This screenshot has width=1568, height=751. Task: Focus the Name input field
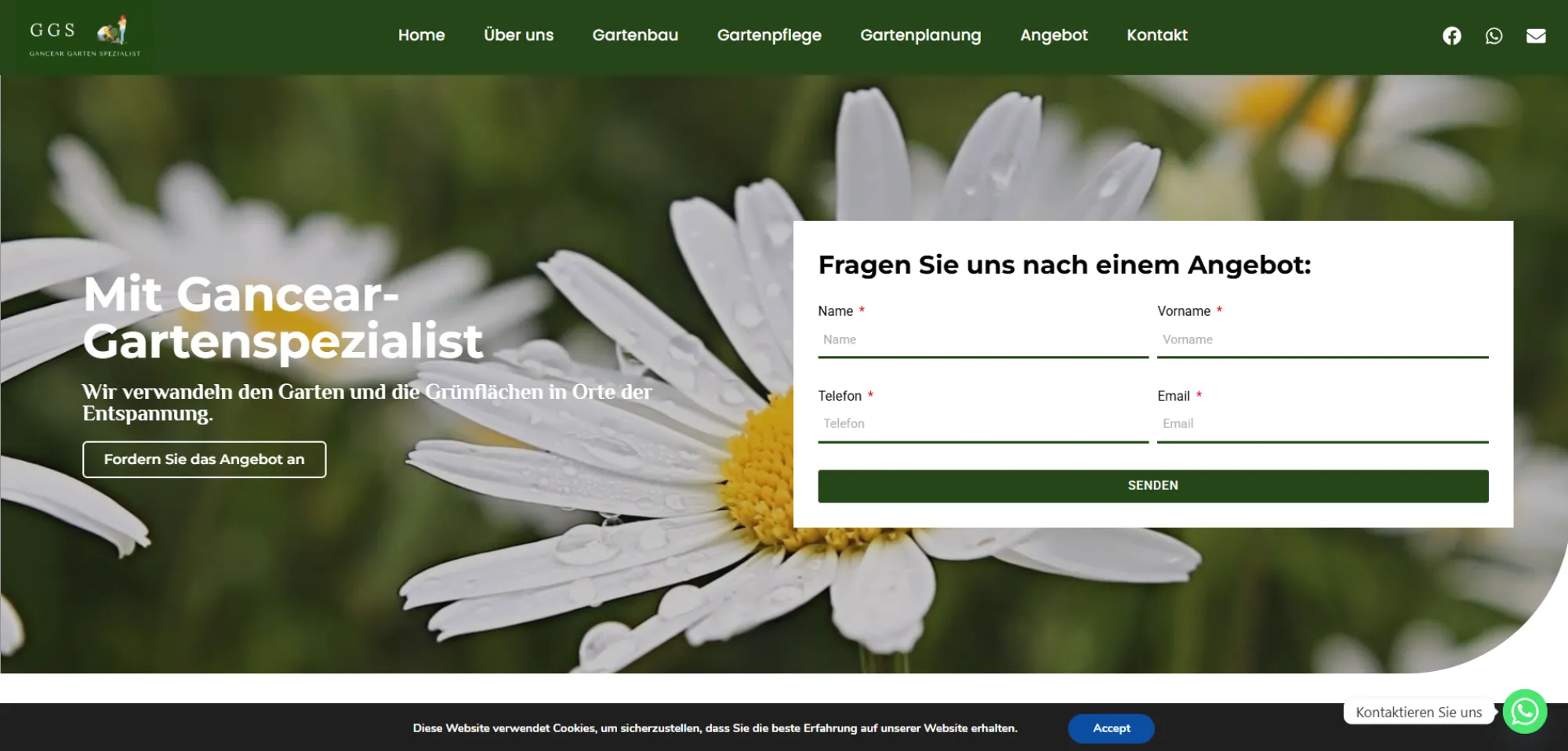(983, 340)
